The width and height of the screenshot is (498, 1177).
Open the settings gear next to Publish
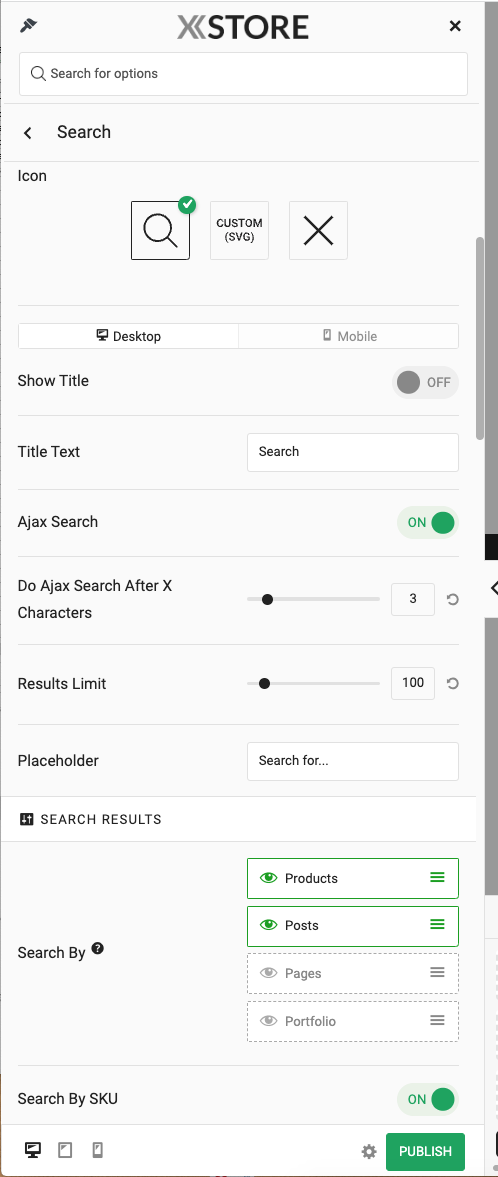[369, 1151]
